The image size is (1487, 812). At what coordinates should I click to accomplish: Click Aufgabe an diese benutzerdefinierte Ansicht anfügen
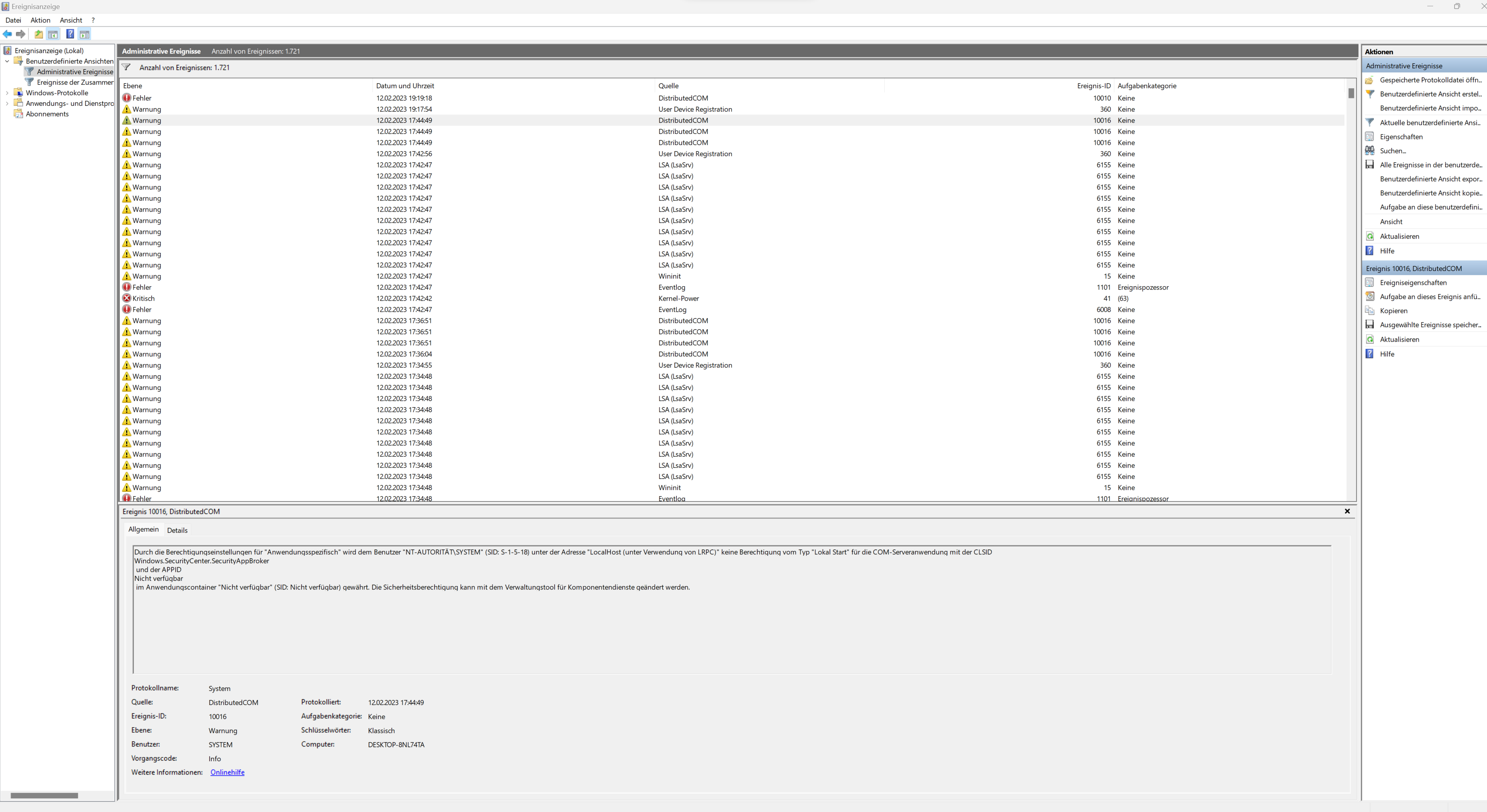pos(1430,207)
